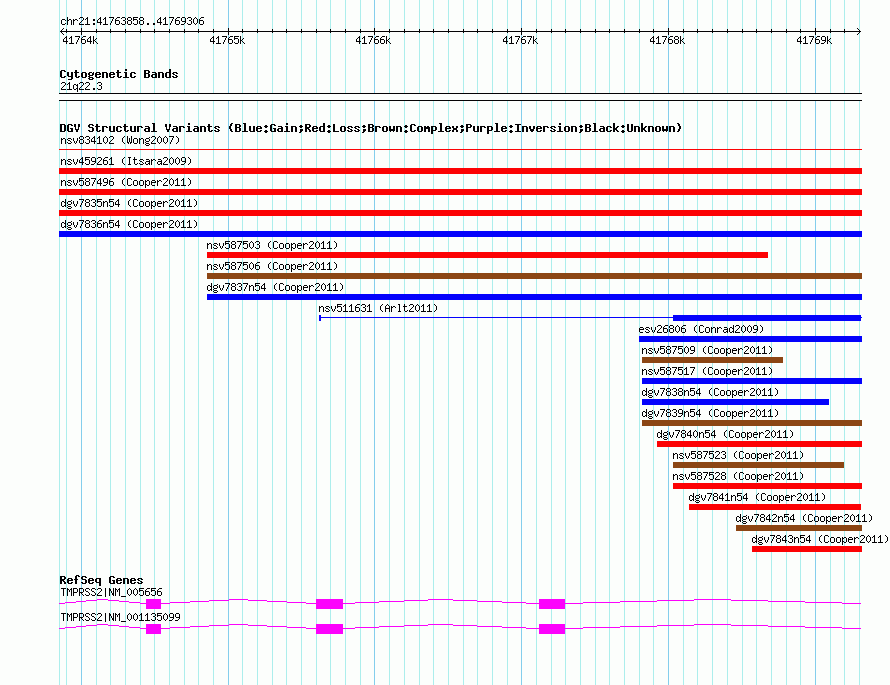890x685 pixels.
Task: Click the brown dgv7842n54 complex bar
Action: 799,528
